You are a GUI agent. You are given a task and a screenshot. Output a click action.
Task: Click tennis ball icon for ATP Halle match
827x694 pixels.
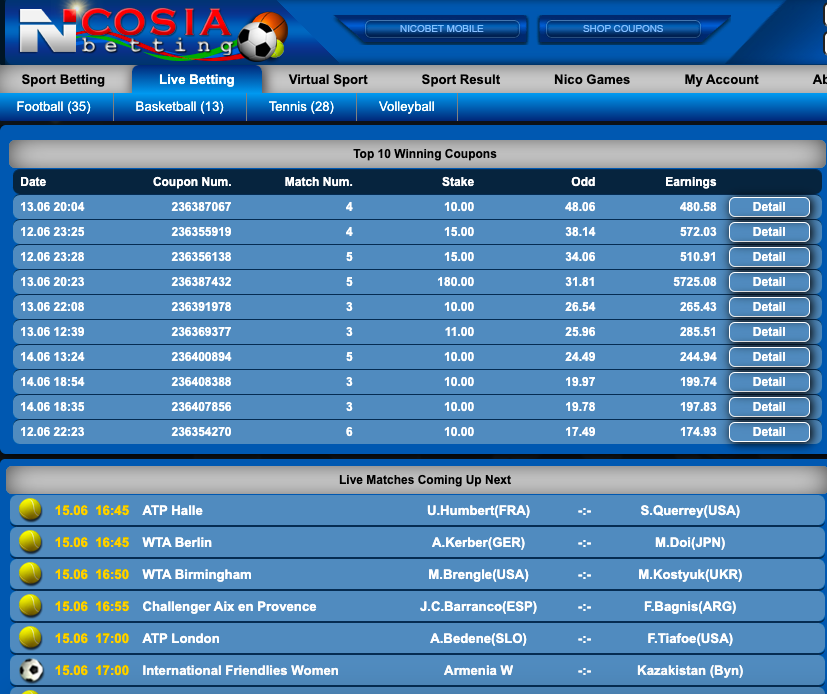click(x=31, y=510)
